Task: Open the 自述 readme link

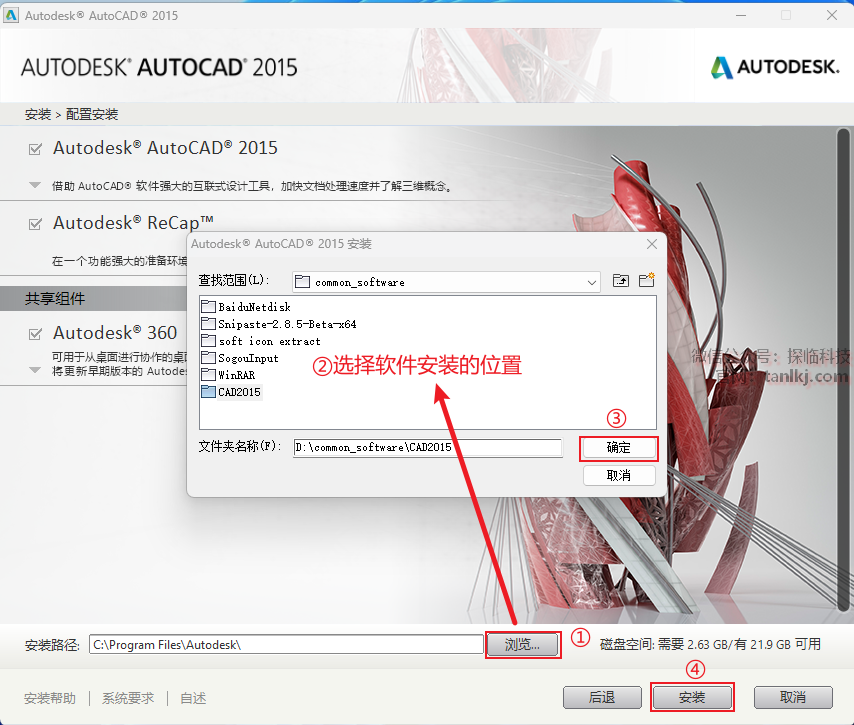Action: click(193, 698)
